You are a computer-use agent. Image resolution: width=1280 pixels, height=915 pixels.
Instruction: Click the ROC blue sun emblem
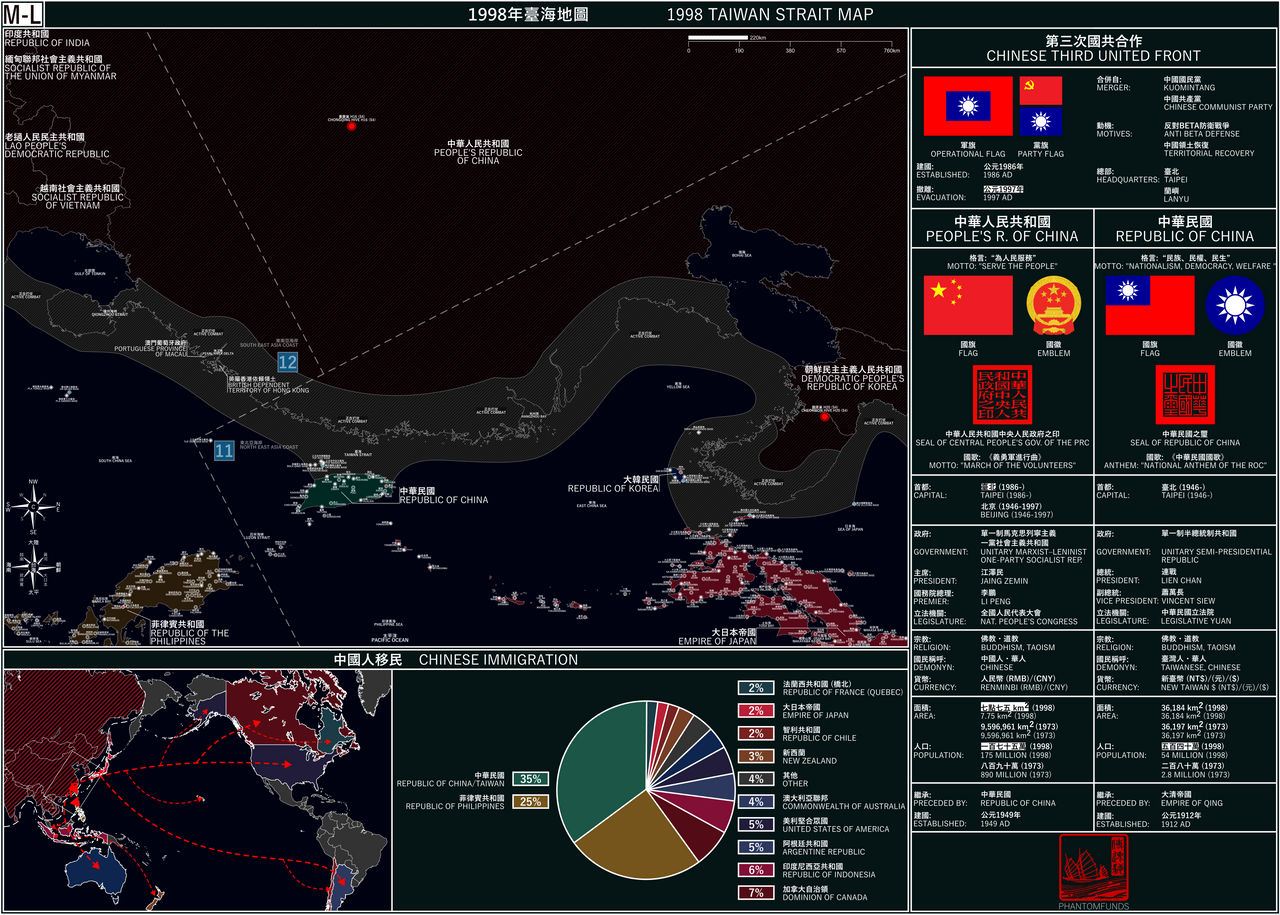pyautogui.click(x=1235, y=305)
